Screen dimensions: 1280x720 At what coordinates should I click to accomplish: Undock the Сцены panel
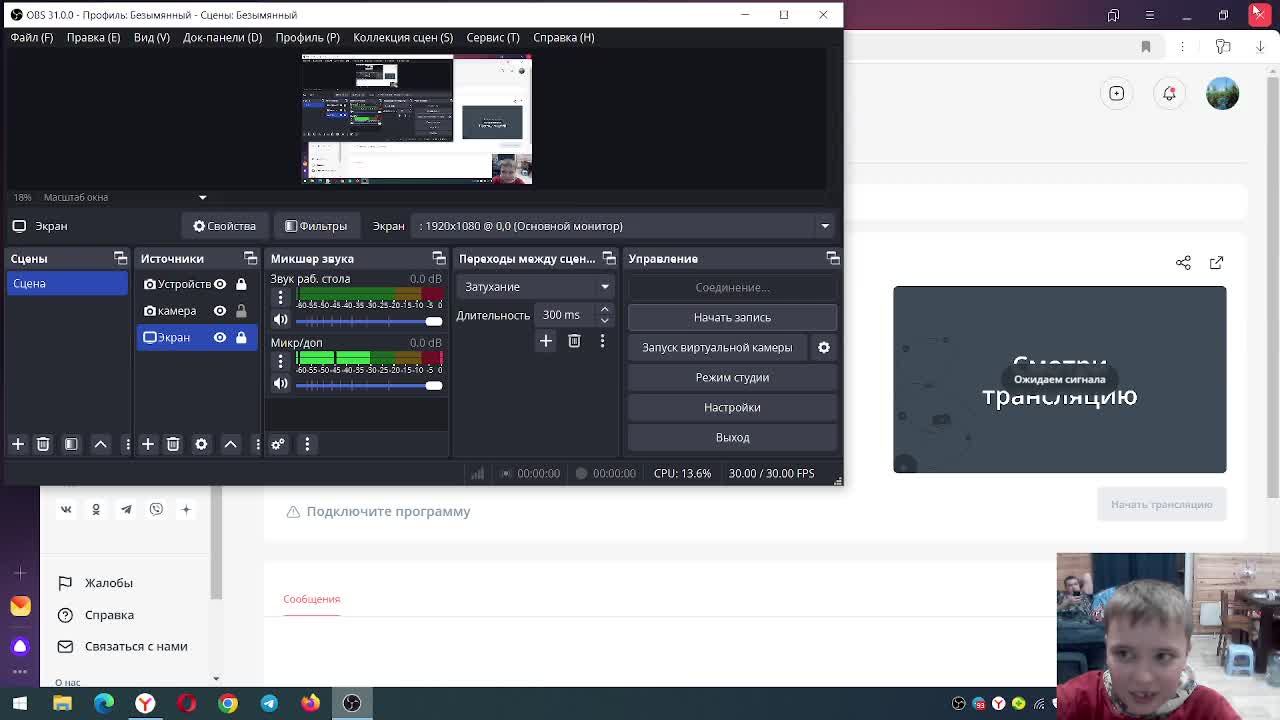pyautogui.click(x=120, y=258)
